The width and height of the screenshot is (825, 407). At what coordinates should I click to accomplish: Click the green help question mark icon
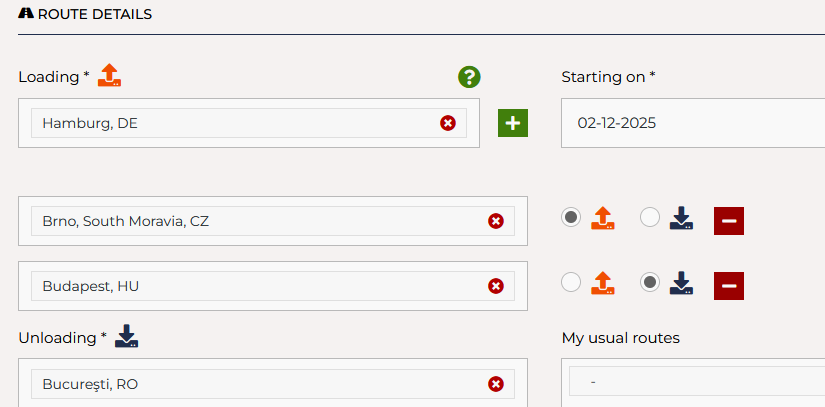point(469,77)
